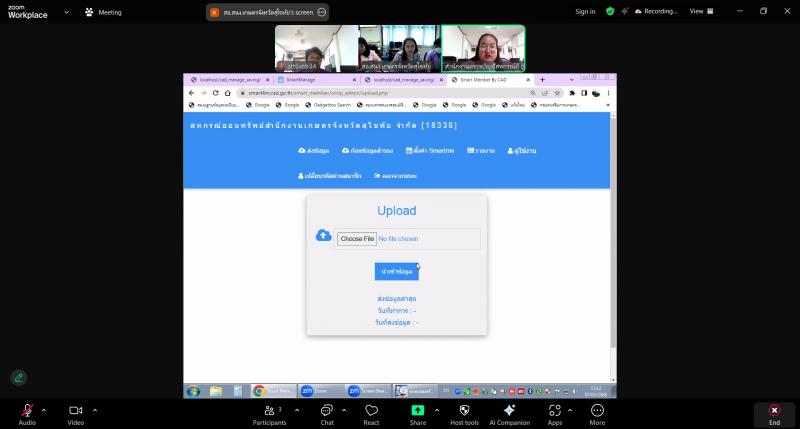Open Zoom Workplace dropdown chevron
The width and height of the screenshot is (800, 429).
(66, 12)
